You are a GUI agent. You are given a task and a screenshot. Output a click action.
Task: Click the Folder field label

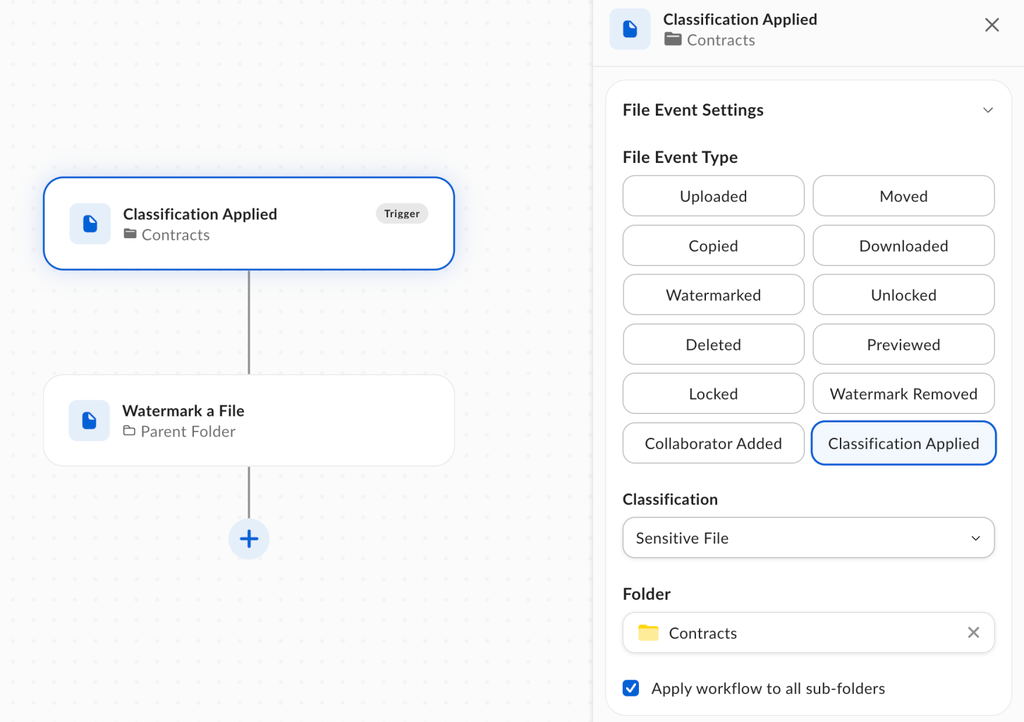pos(647,594)
